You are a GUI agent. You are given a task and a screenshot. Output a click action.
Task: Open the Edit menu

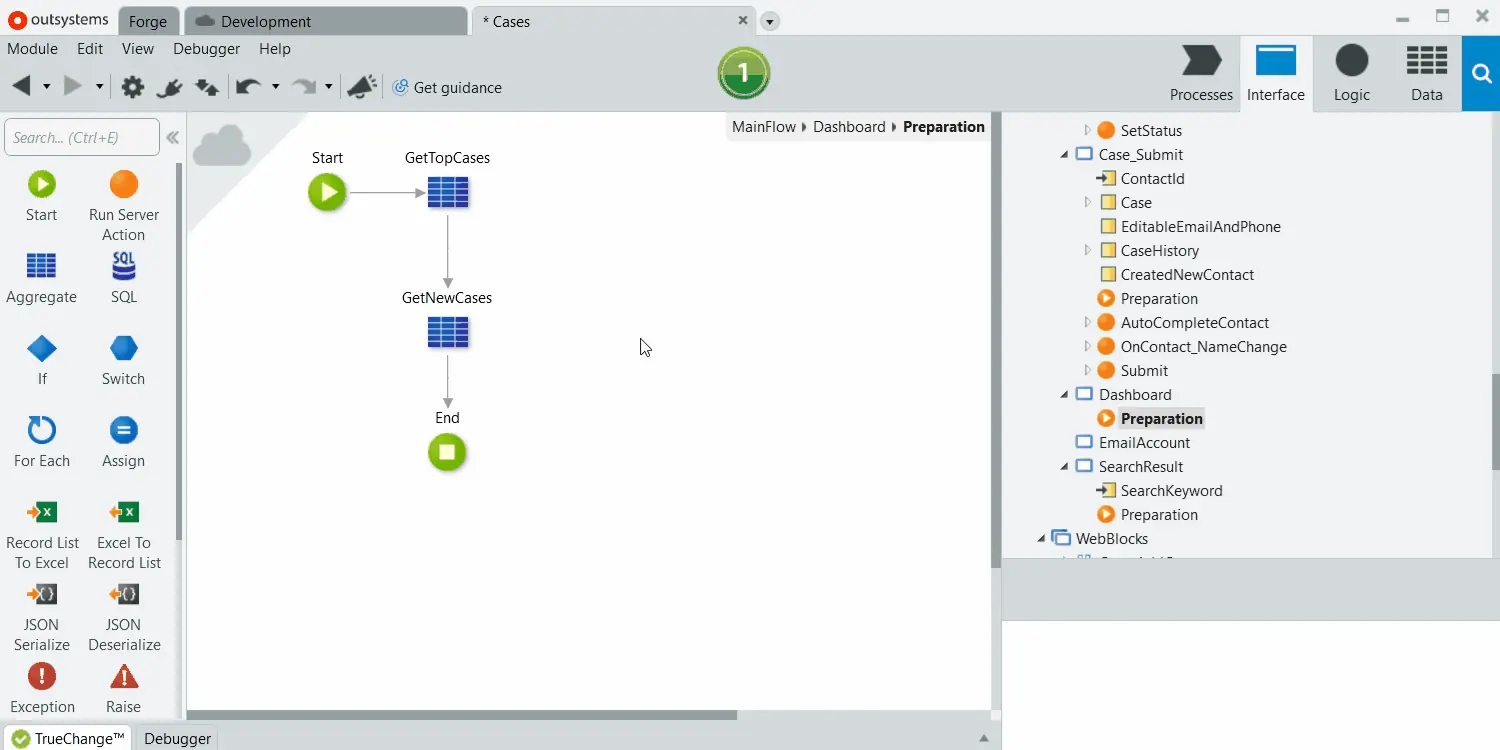pyautogui.click(x=90, y=48)
